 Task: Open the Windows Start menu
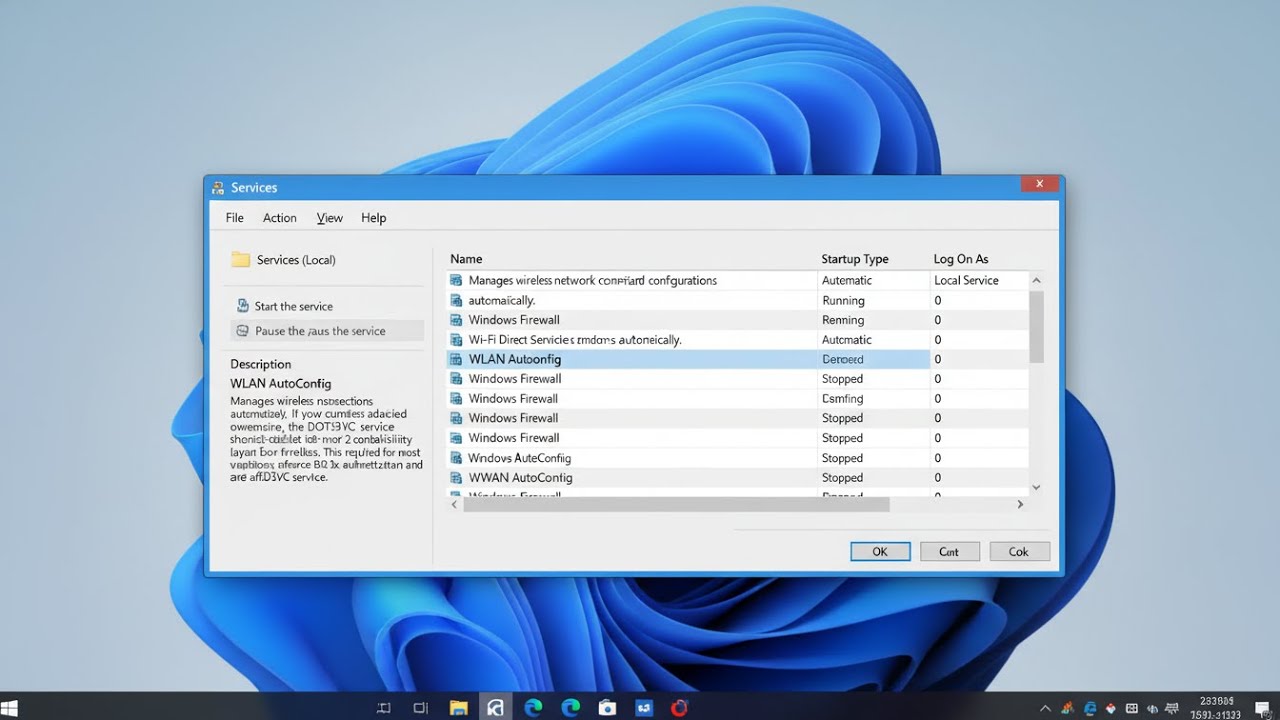pyautogui.click(x=10, y=708)
